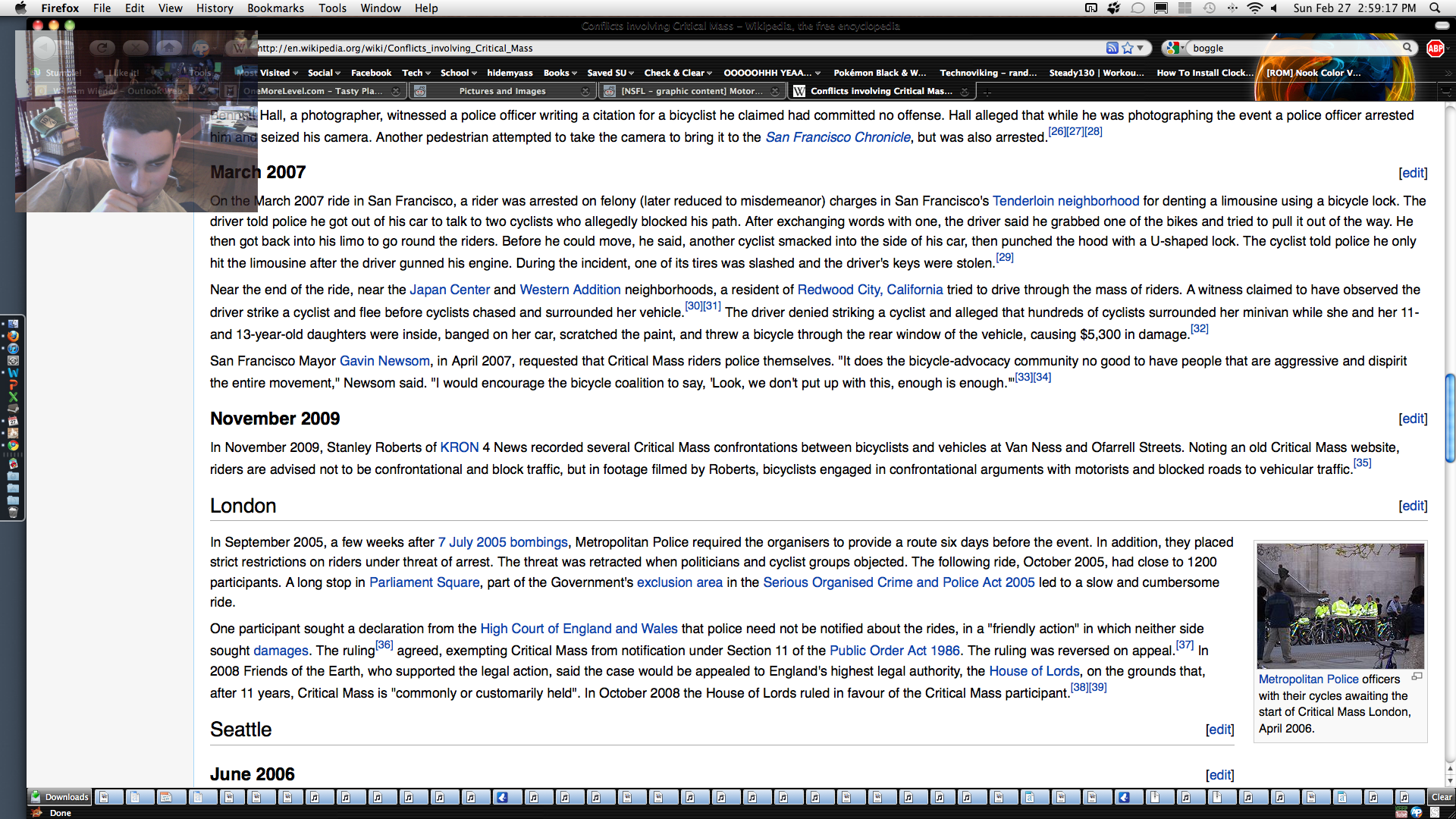Screen dimensions: 1456x819
Task: Edit the London section via edit link
Action: pos(1413,506)
